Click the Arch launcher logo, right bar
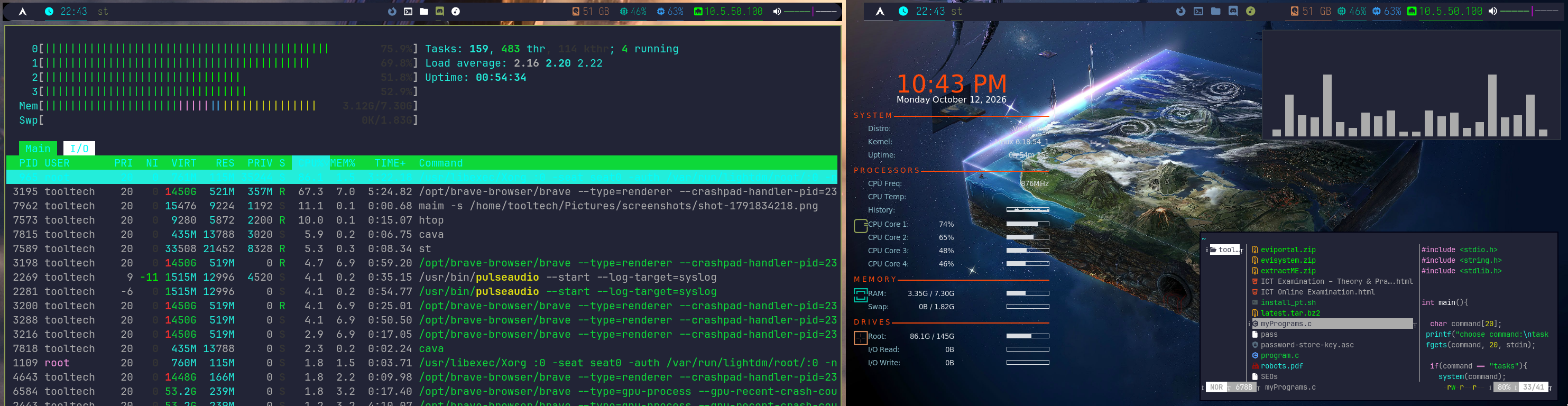This screenshot has width=1568, height=406. pyautogui.click(x=880, y=12)
